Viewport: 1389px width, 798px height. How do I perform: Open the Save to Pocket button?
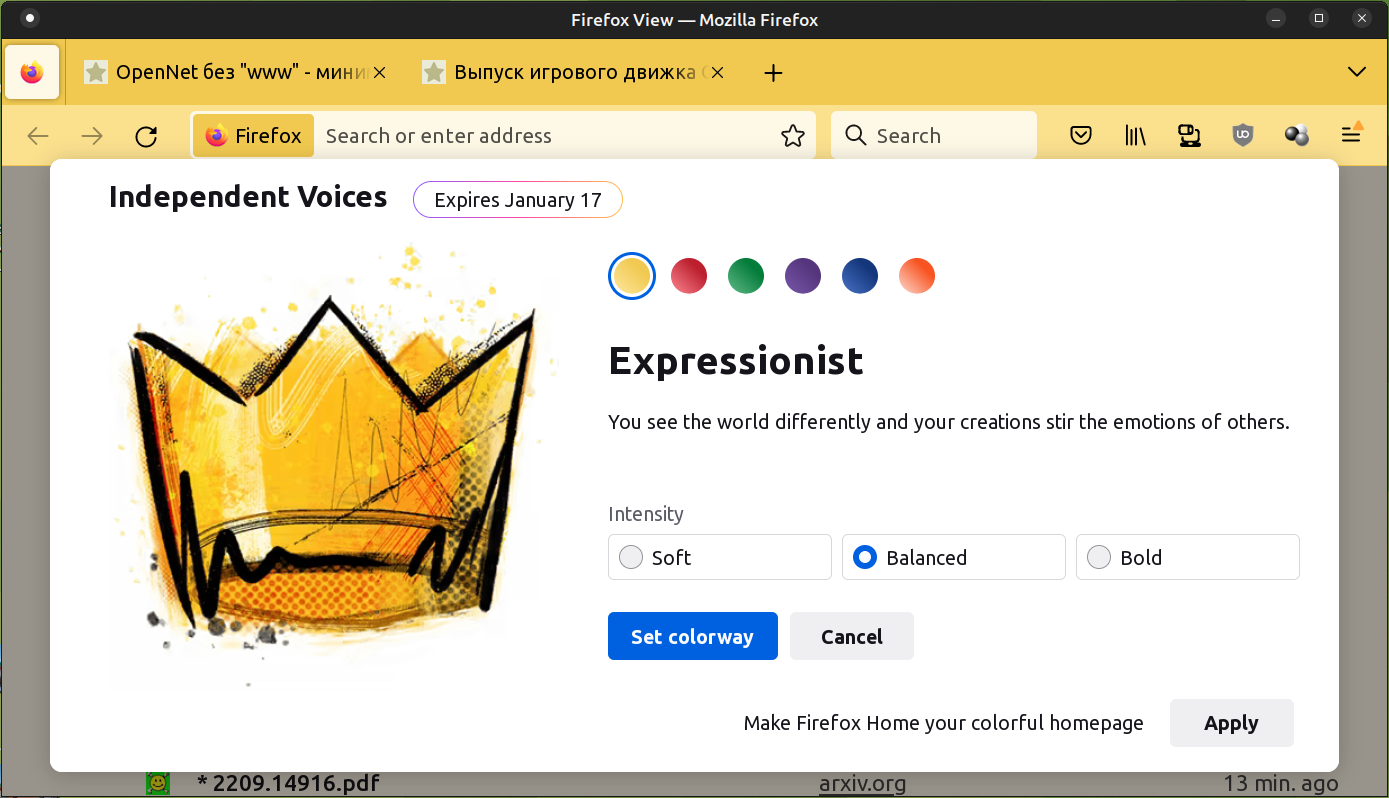point(1081,136)
